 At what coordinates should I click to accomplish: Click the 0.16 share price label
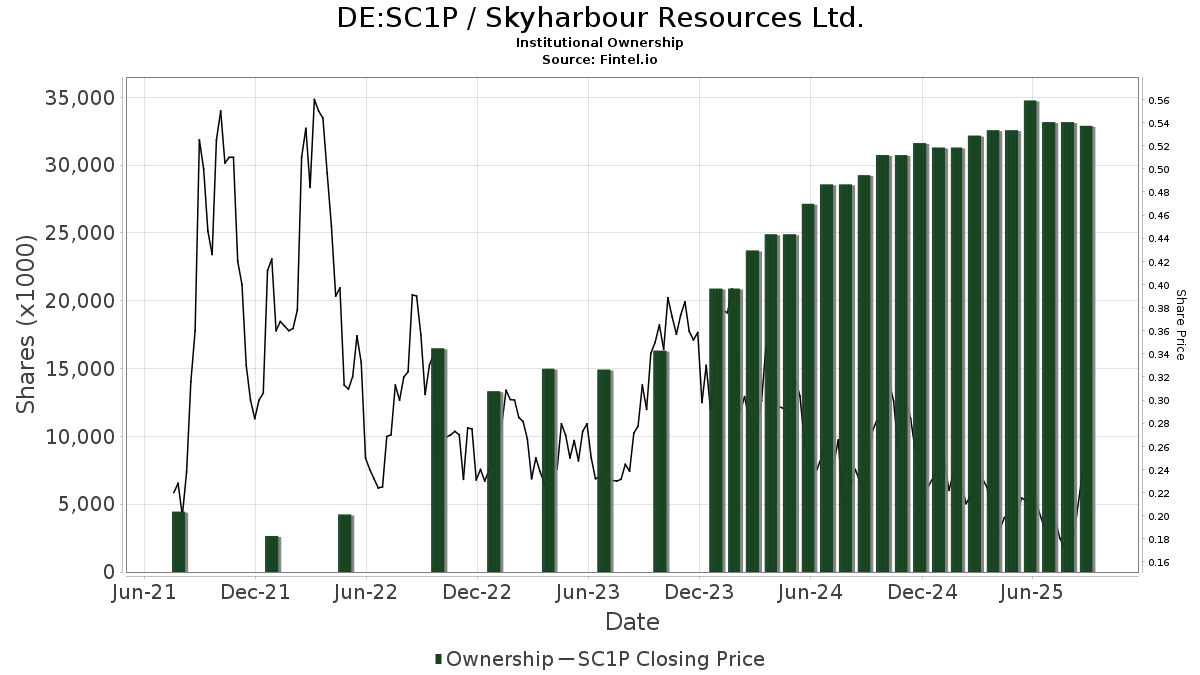coord(1159,563)
